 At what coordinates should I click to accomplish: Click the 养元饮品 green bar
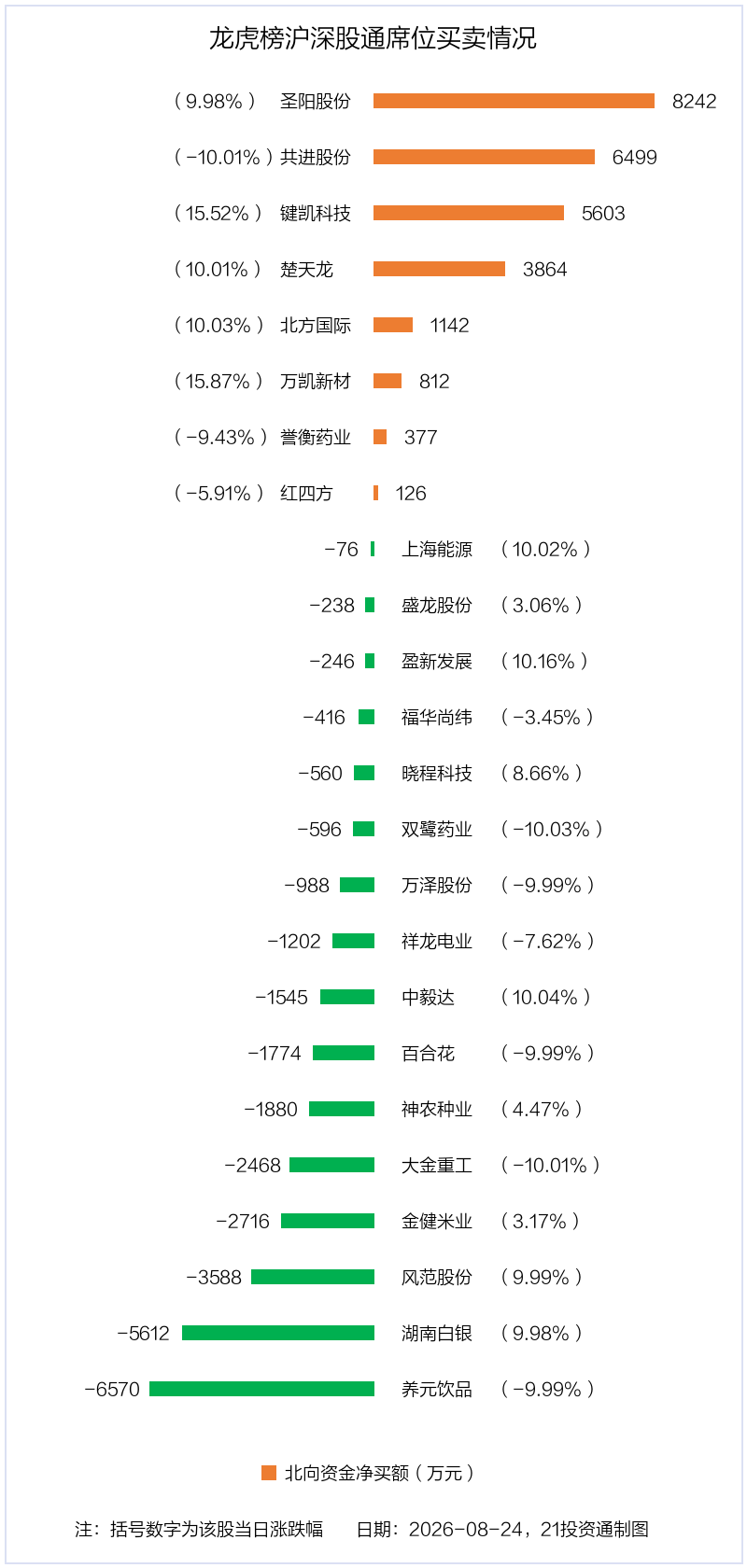tap(261, 1389)
